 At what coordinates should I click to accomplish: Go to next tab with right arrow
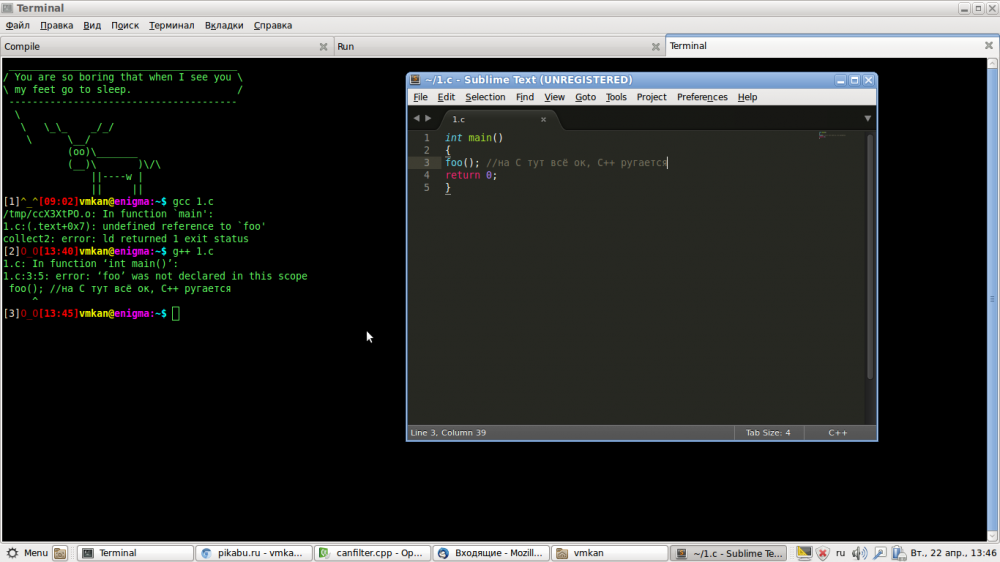pyautogui.click(x=429, y=118)
